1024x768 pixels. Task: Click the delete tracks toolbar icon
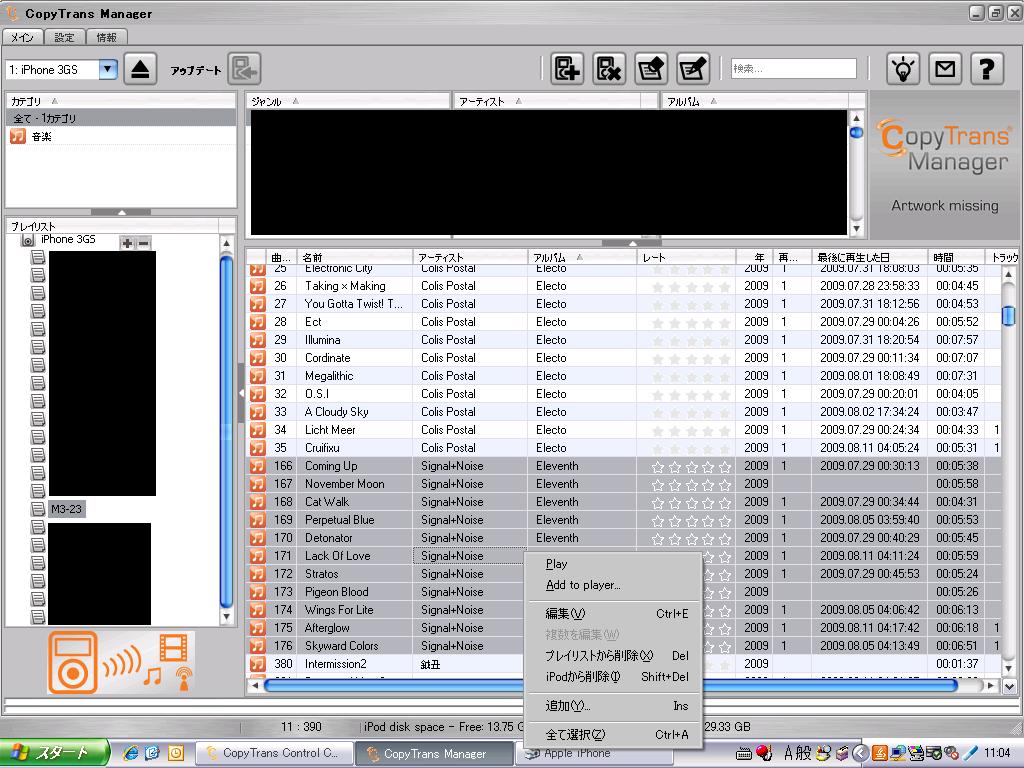tap(609, 69)
